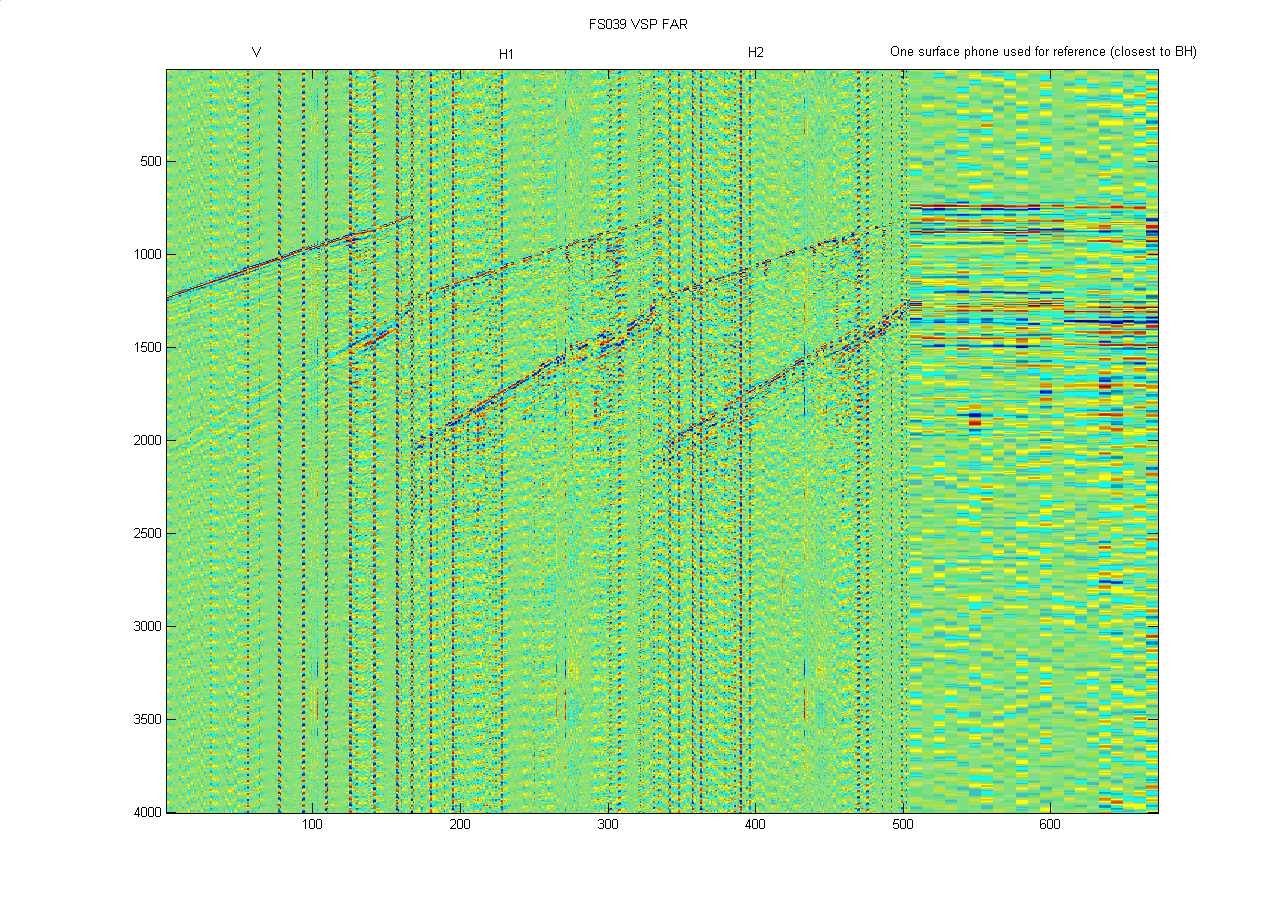Select the V panel label
Image resolution: width=1280 pixels, height=914 pixels.
point(257,52)
